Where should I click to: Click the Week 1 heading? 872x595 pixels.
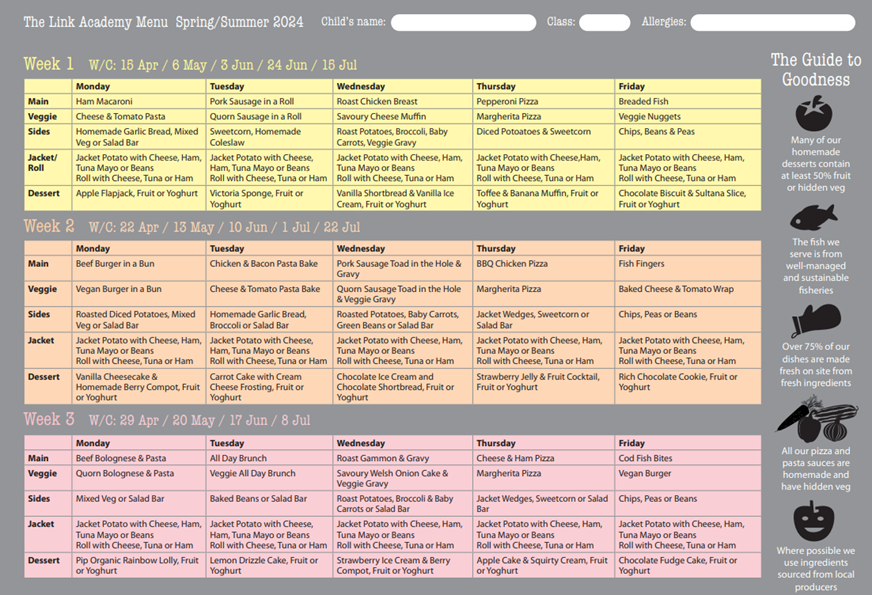click(48, 64)
